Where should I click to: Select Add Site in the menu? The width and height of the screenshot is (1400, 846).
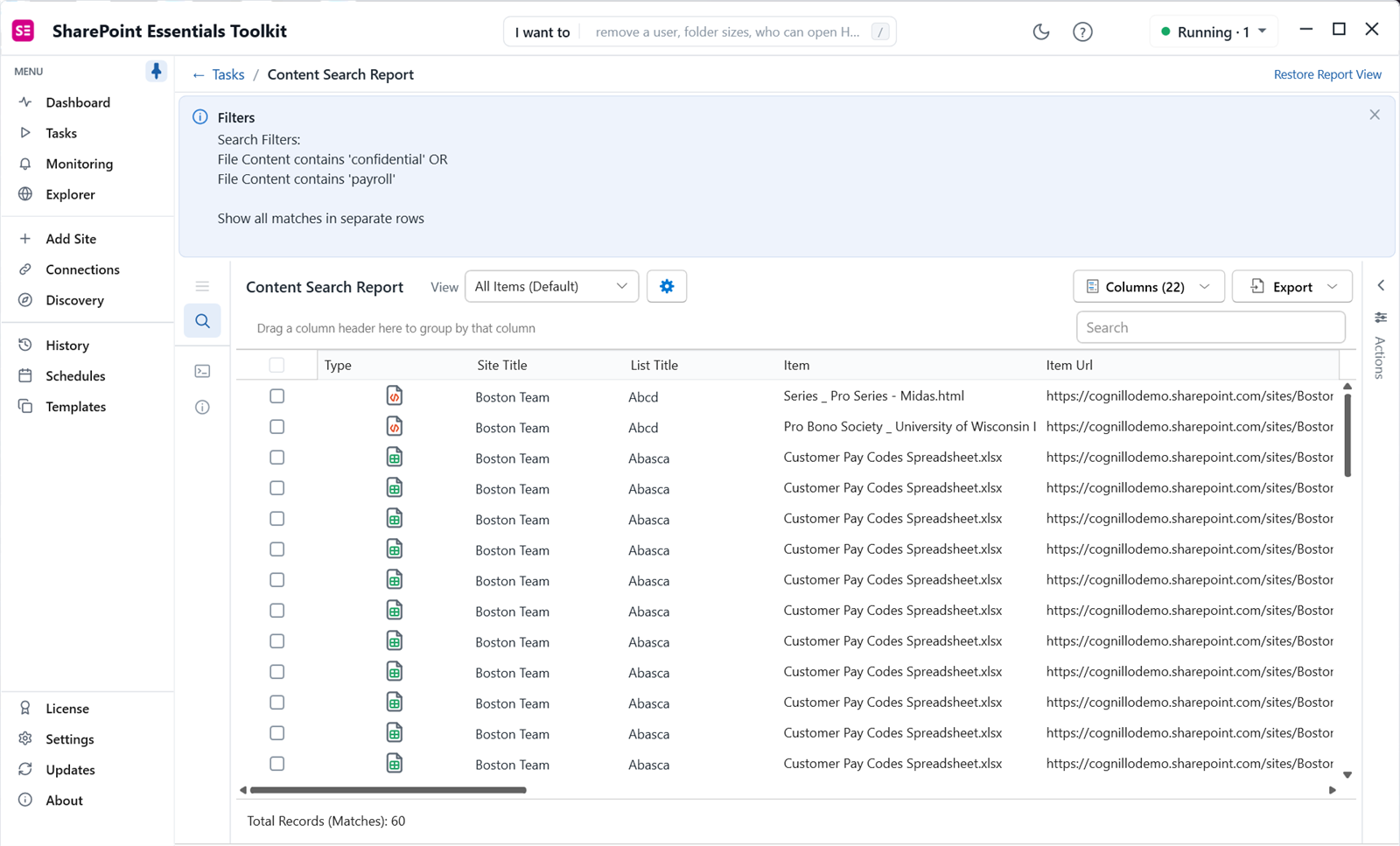pos(71,239)
